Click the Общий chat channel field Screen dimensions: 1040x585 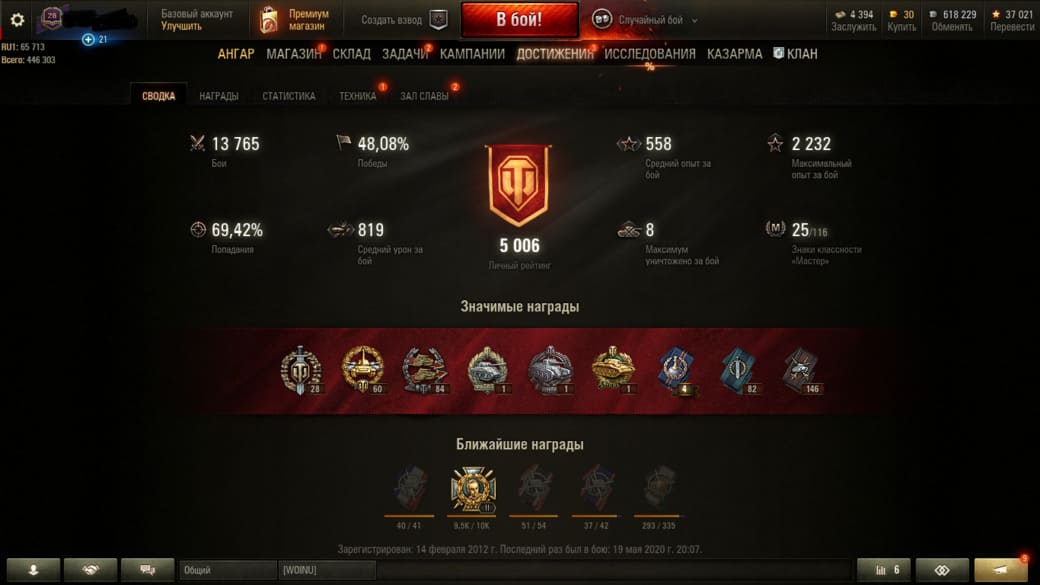[x=228, y=570]
